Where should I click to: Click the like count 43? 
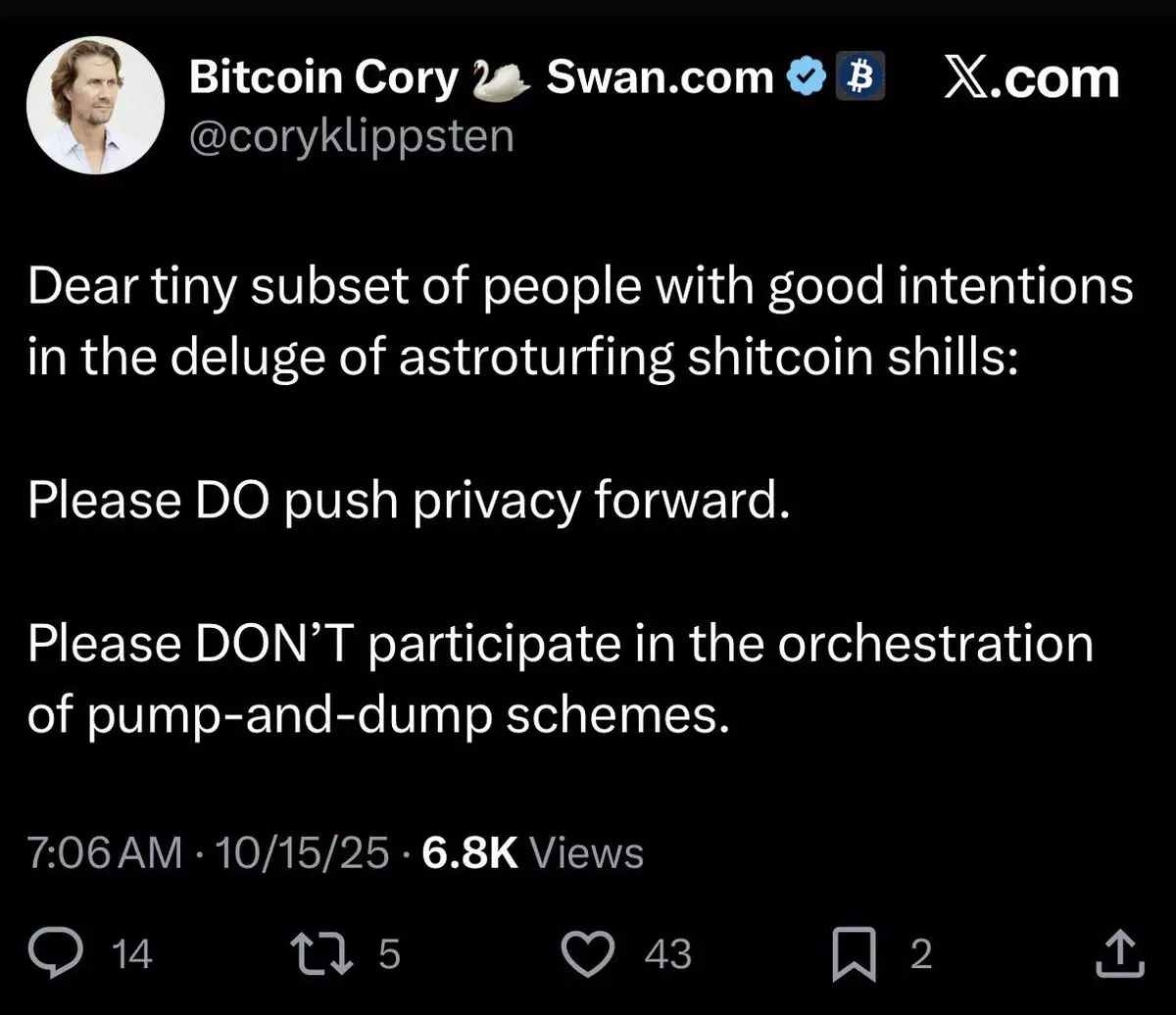coord(668,953)
